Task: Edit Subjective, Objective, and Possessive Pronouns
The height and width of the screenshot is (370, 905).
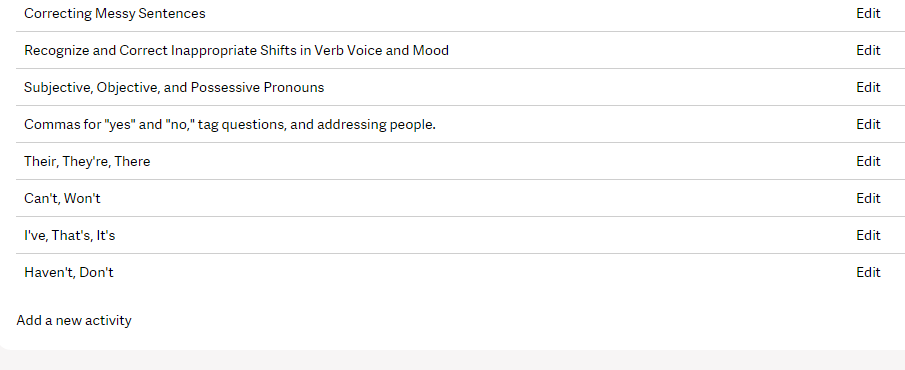Action: tap(868, 87)
